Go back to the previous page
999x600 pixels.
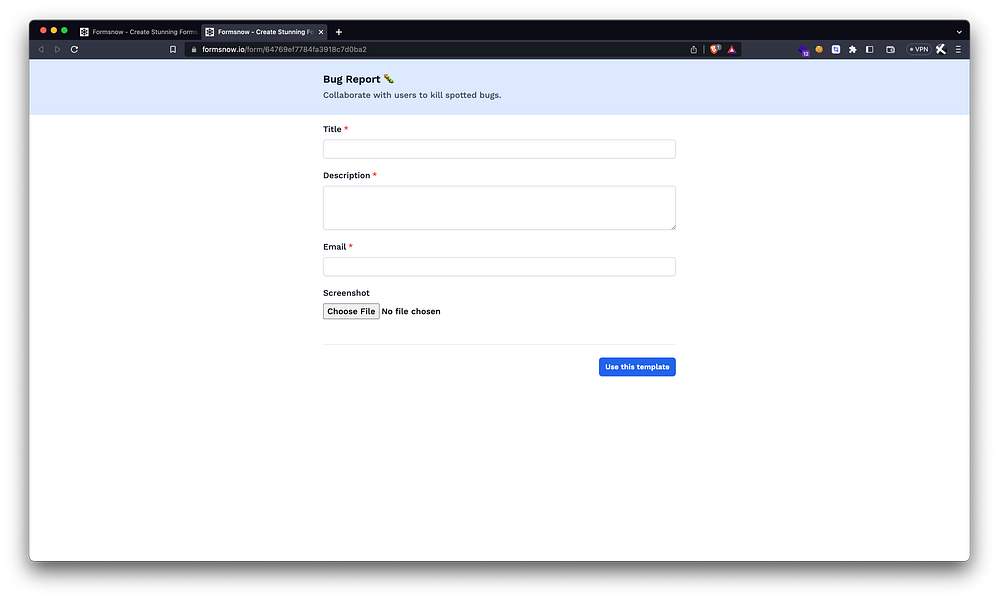(x=41, y=50)
